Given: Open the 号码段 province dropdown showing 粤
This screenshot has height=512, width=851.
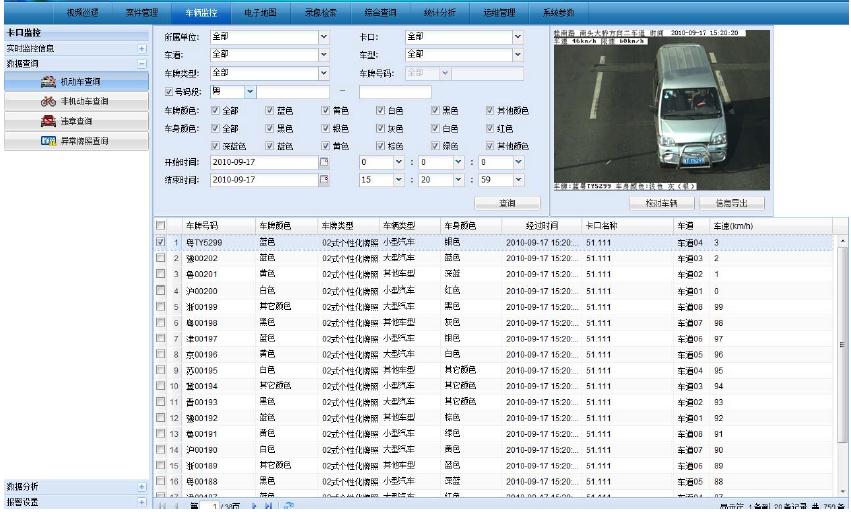Looking at the screenshot, I should tap(250, 92).
